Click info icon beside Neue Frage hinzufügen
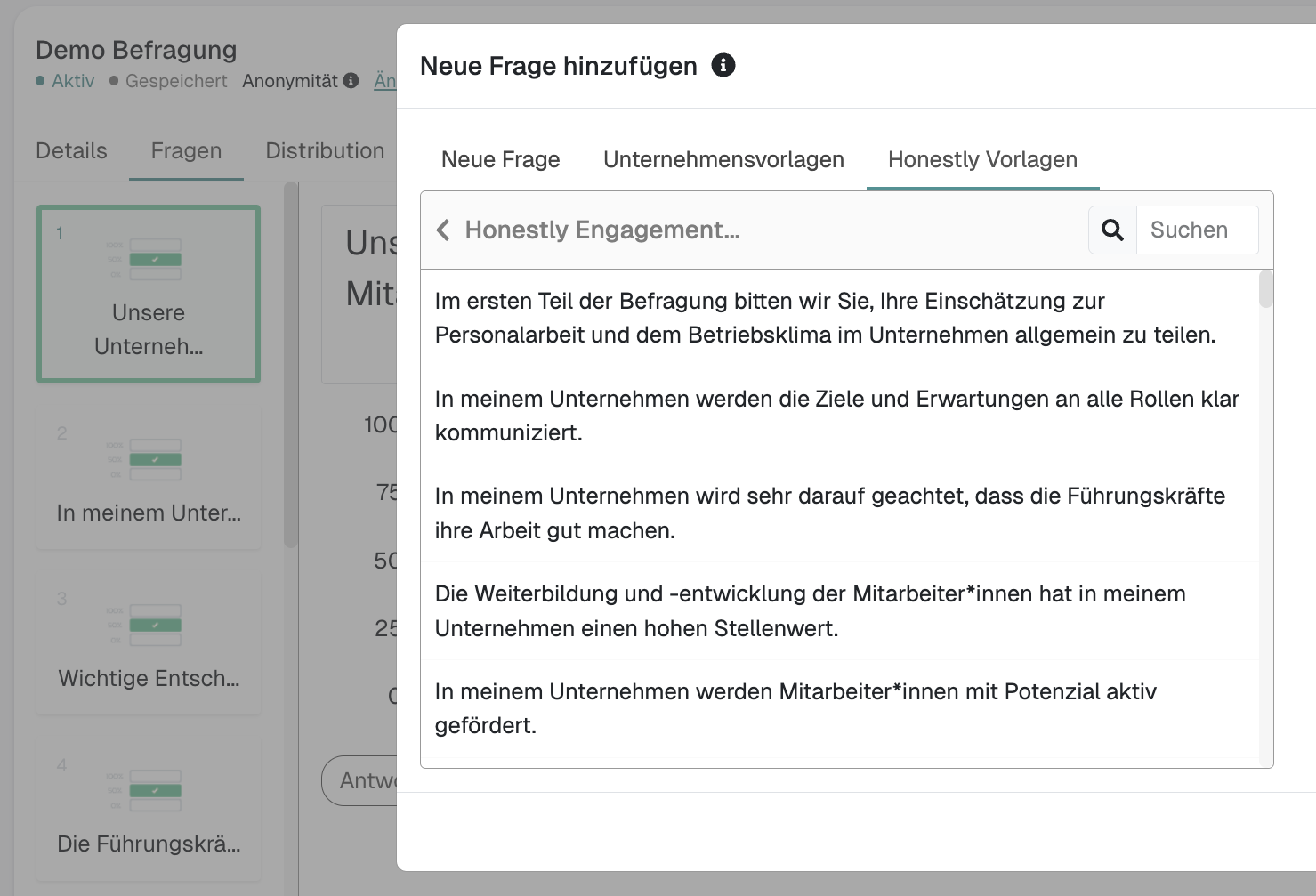 [723, 65]
